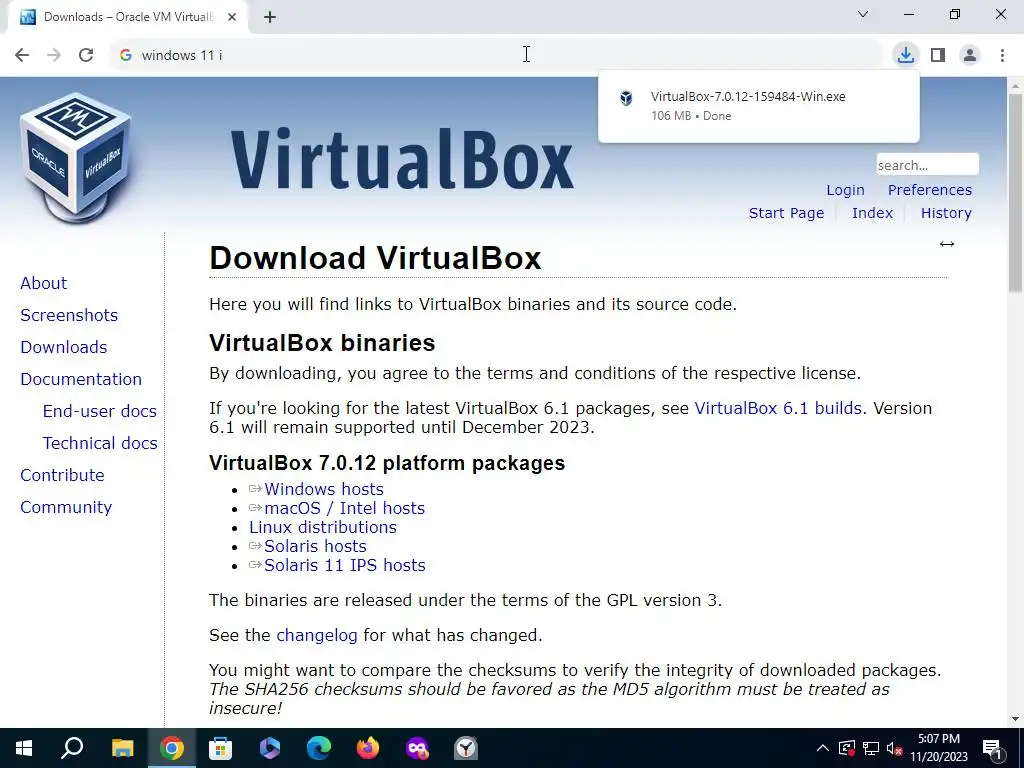Open the blue hexagon app icon in taskbar
This screenshot has width=1024, height=768.
tap(269, 748)
